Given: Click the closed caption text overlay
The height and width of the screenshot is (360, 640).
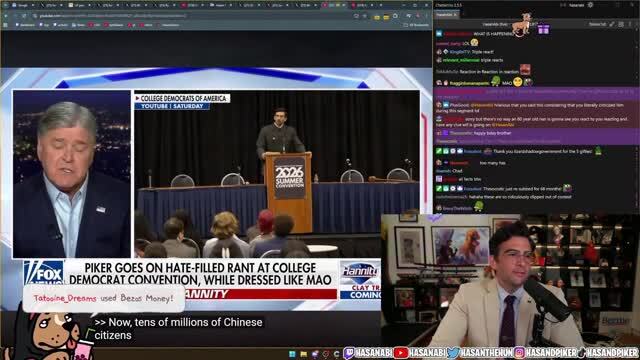Looking at the screenshot, I should click(x=179, y=329).
